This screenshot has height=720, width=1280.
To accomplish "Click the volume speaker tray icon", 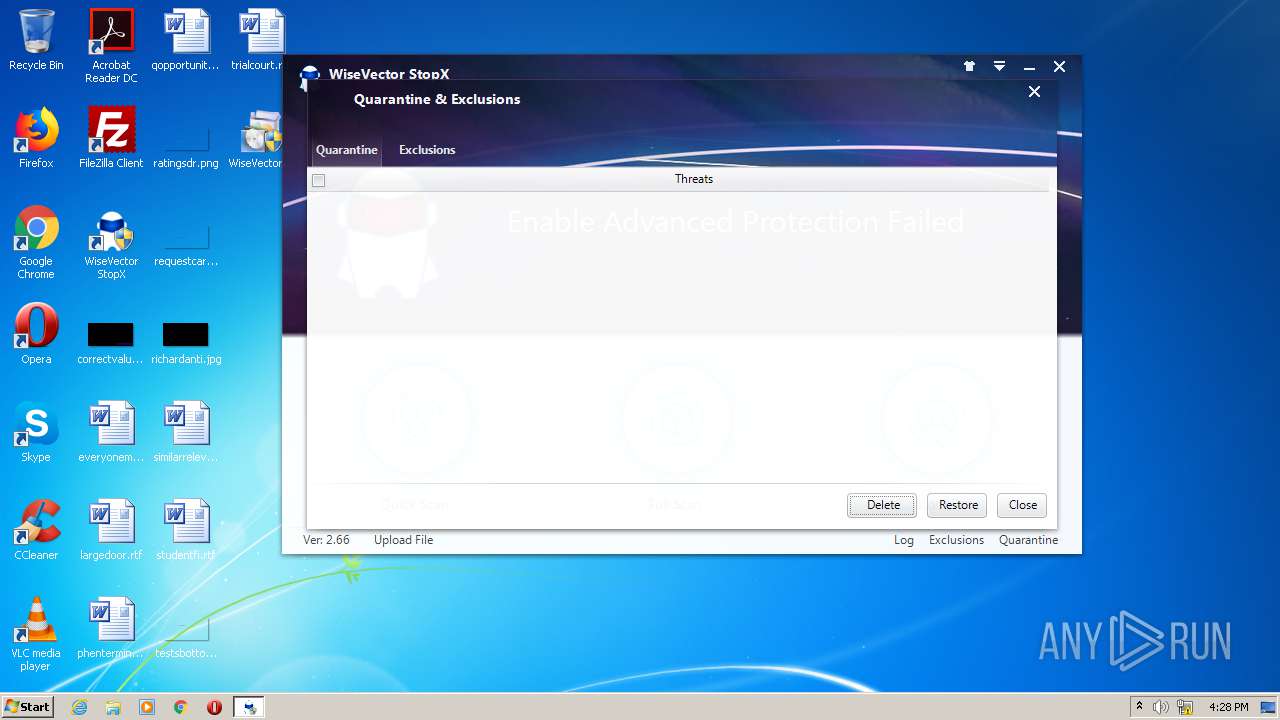I will (1161, 707).
